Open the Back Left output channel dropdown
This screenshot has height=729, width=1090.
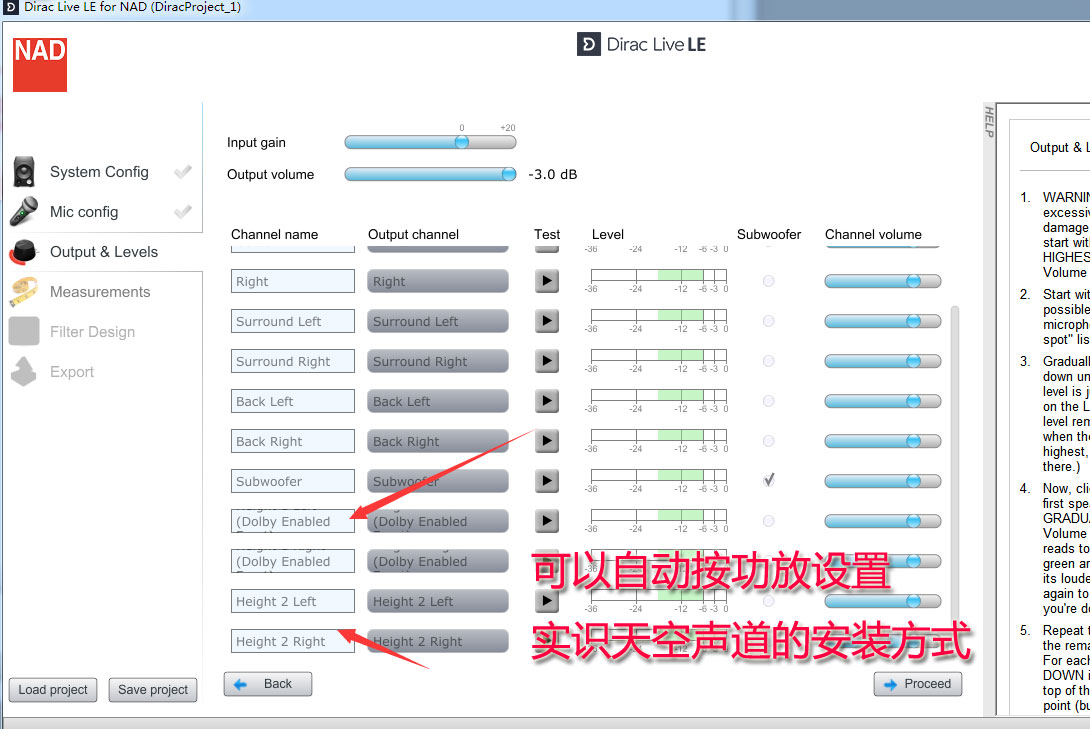(437, 401)
